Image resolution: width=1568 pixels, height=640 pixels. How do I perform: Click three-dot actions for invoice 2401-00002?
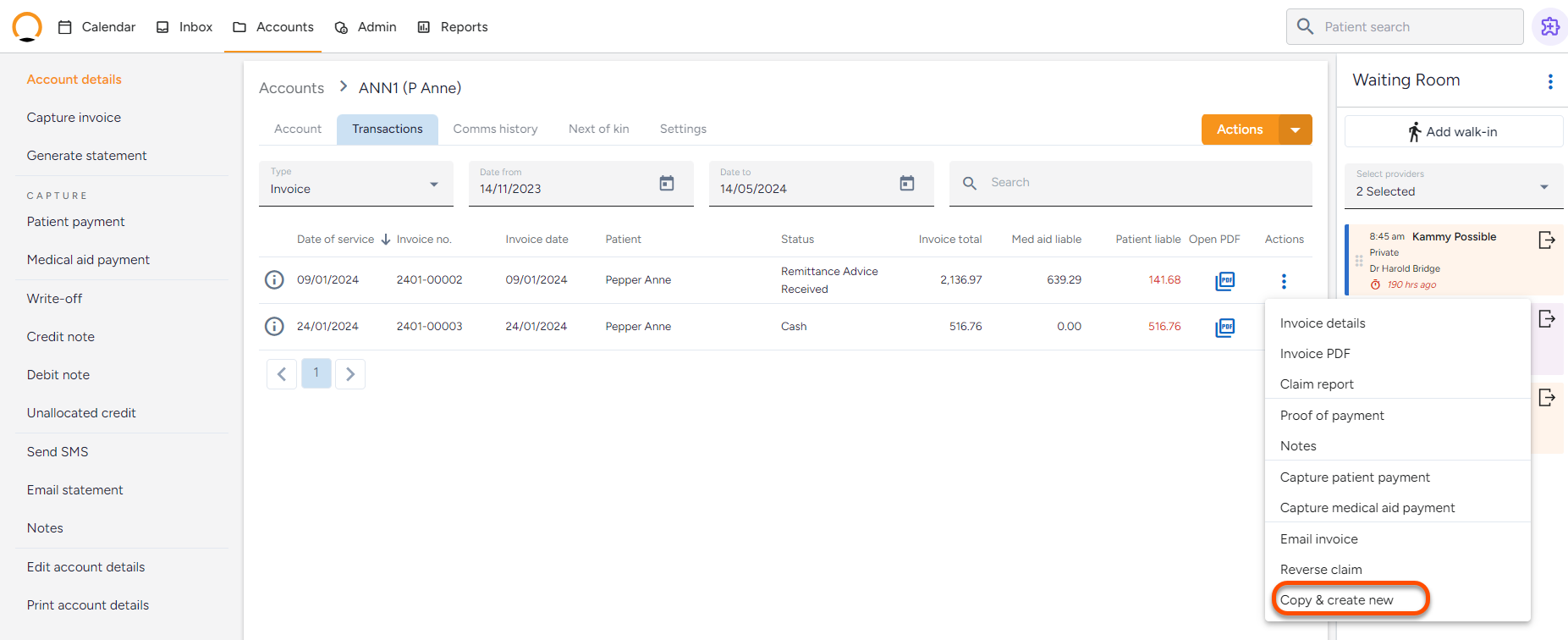coord(1284,281)
